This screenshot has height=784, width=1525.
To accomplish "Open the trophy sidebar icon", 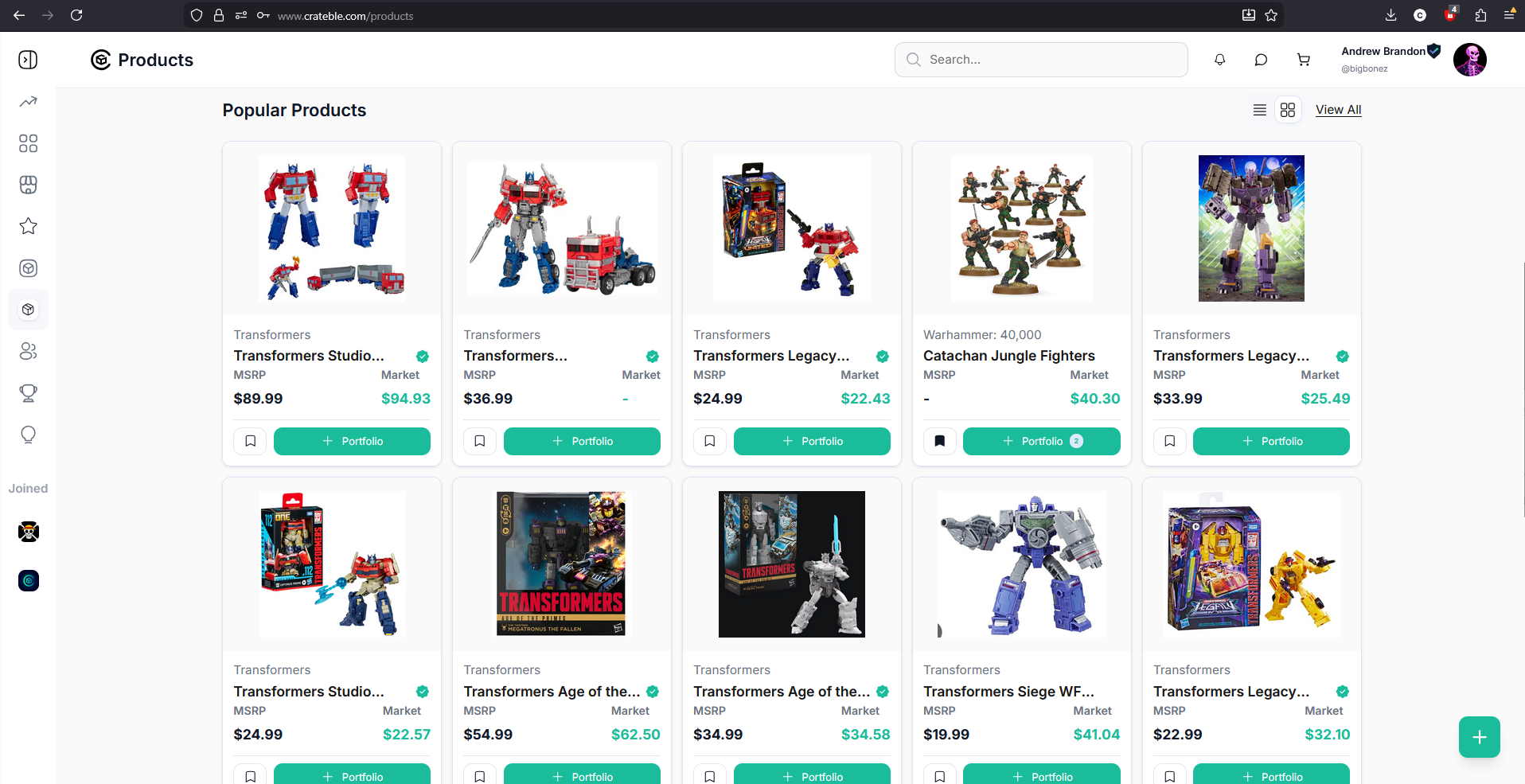I will pyautogui.click(x=29, y=393).
